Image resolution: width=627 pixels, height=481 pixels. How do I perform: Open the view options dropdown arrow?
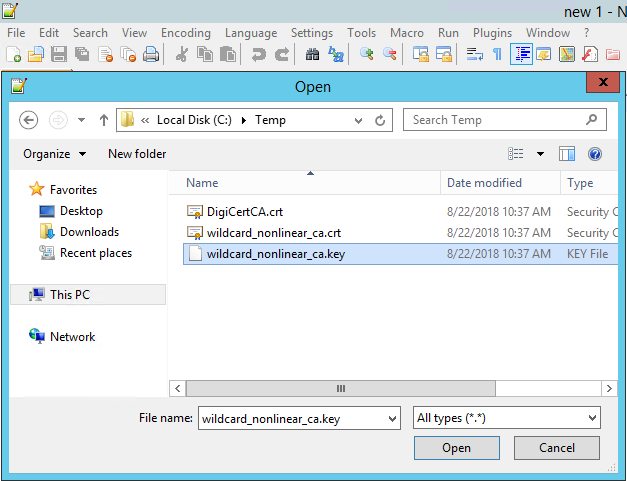[x=540, y=154]
